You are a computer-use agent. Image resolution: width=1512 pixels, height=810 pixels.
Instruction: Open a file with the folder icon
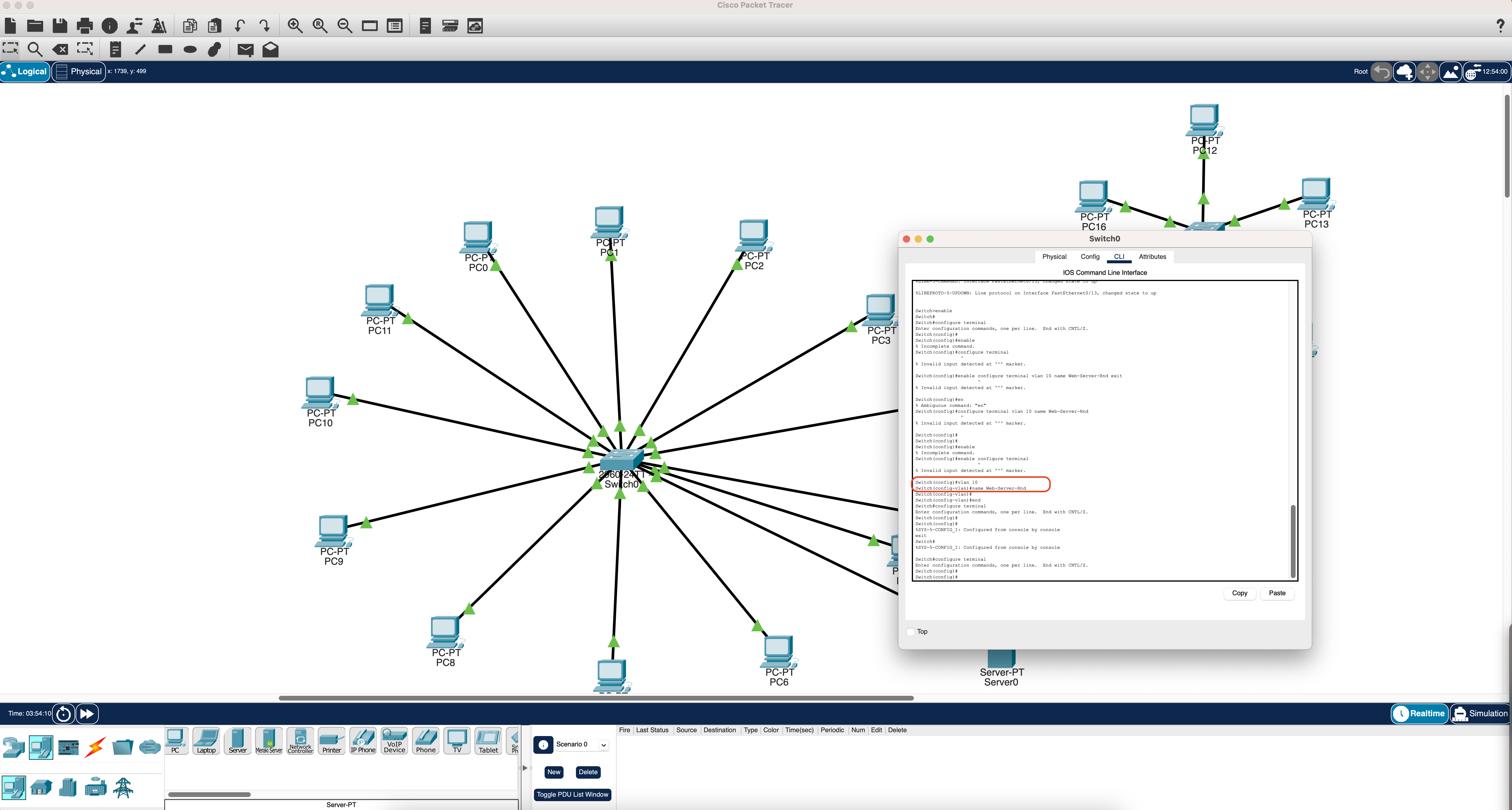pyautogui.click(x=35, y=26)
